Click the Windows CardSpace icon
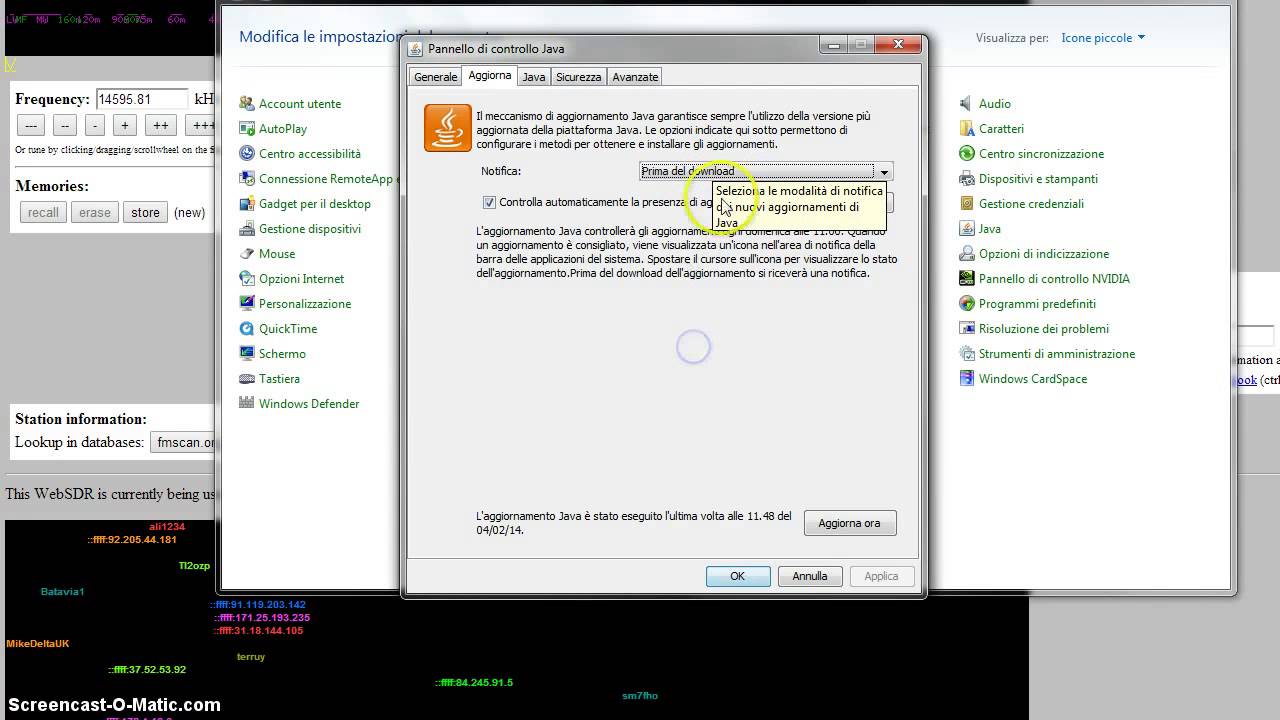The width and height of the screenshot is (1280, 720). 967,379
